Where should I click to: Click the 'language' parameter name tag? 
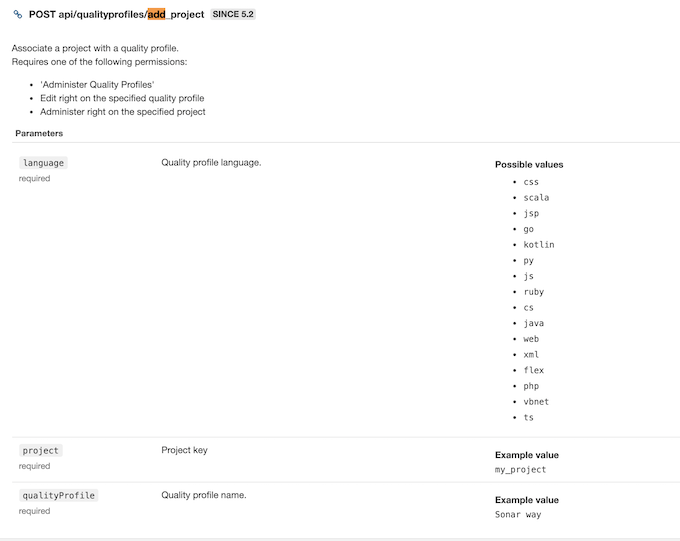tap(43, 163)
